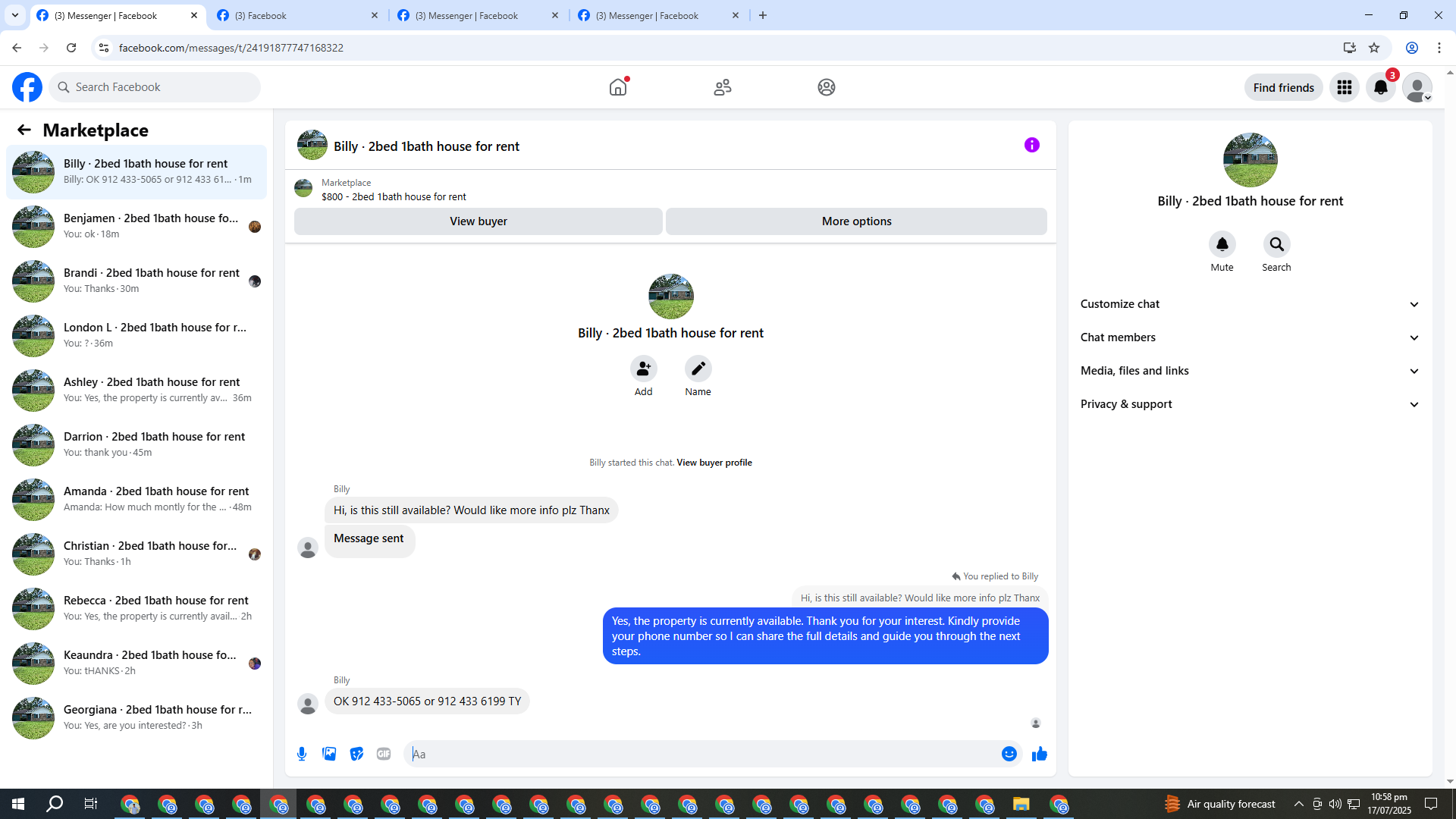
Task: Edit the chat name with pencil icon
Action: (x=698, y=369)
